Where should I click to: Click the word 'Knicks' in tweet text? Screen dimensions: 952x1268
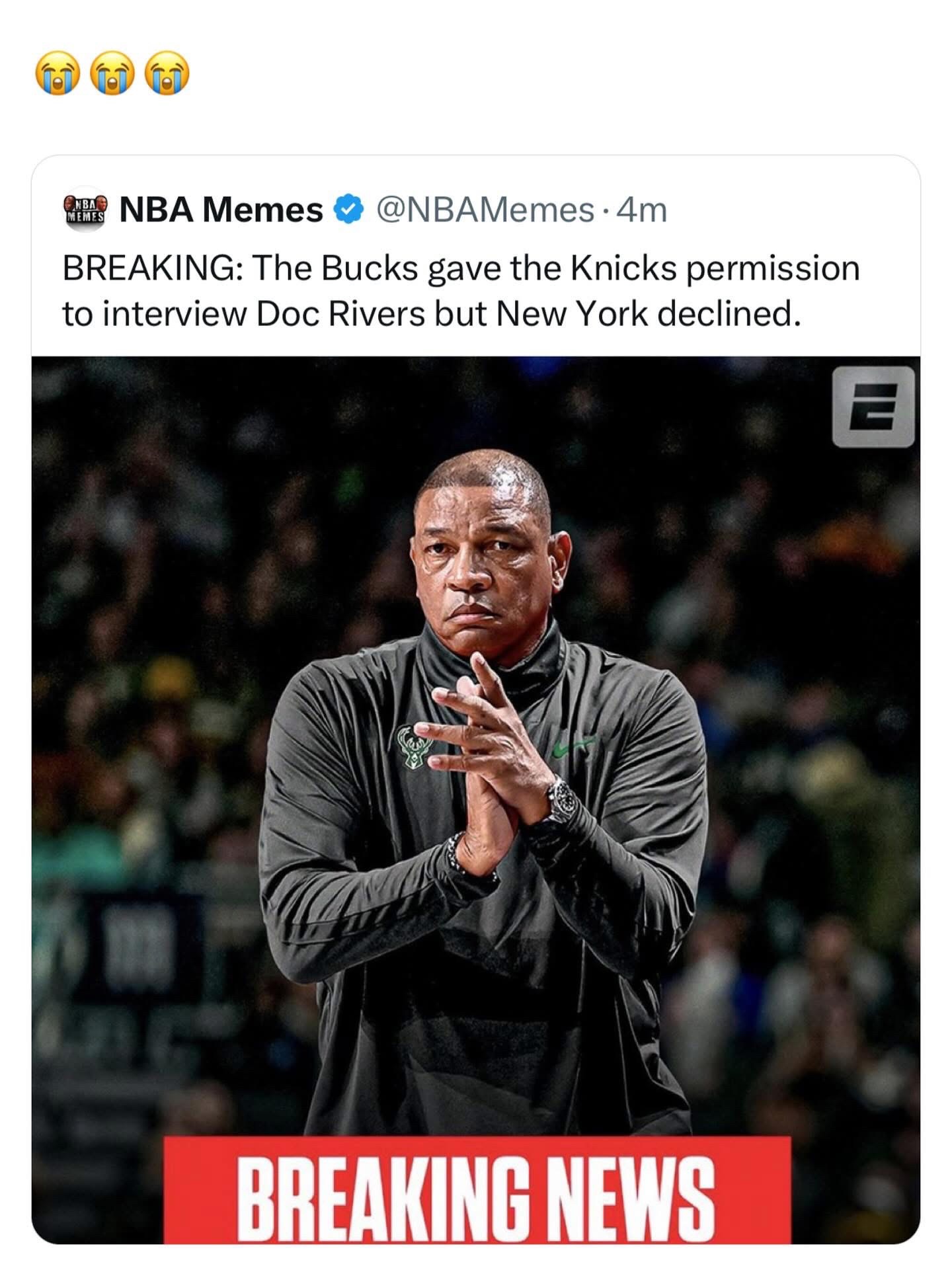pos(623,268)
